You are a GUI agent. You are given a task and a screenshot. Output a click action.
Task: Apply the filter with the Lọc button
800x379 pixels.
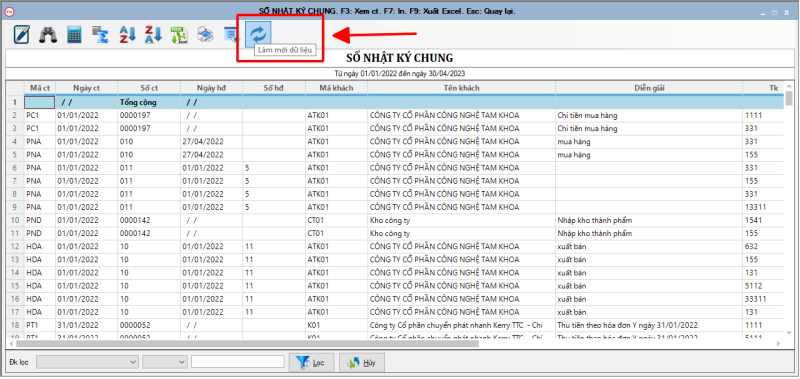[311, 363]
